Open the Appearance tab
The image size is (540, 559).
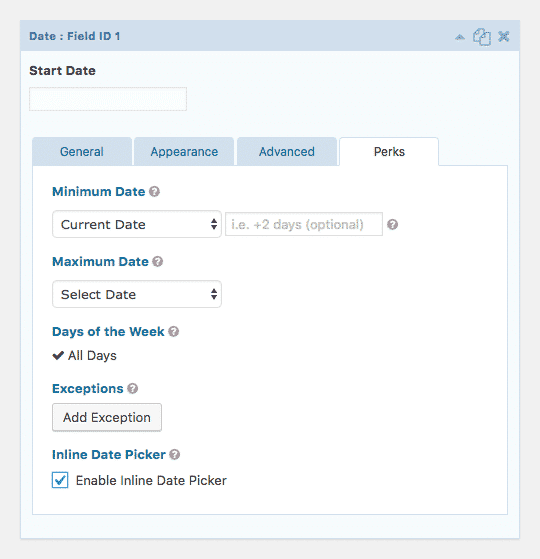[x=184, y=152]
